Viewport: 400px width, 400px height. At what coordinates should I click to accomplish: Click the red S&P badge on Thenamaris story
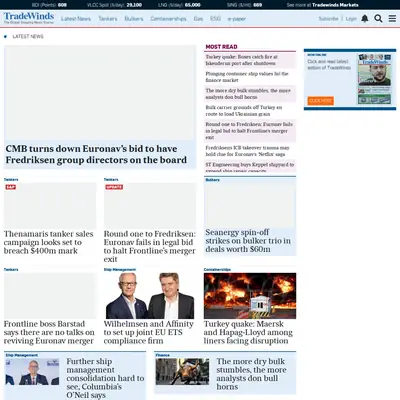coord(11,187)
